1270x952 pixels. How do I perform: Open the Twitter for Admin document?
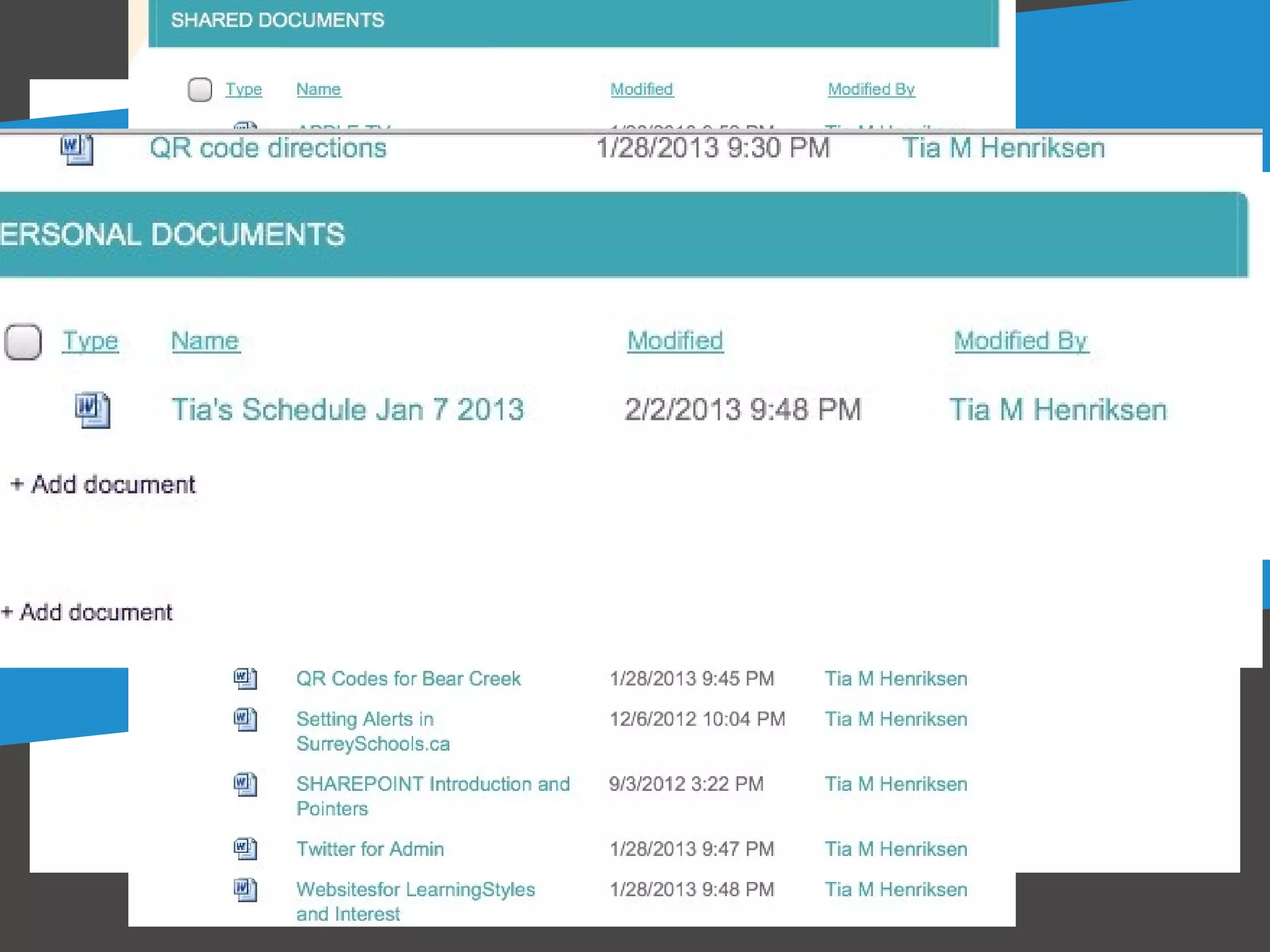coord(370,848)
